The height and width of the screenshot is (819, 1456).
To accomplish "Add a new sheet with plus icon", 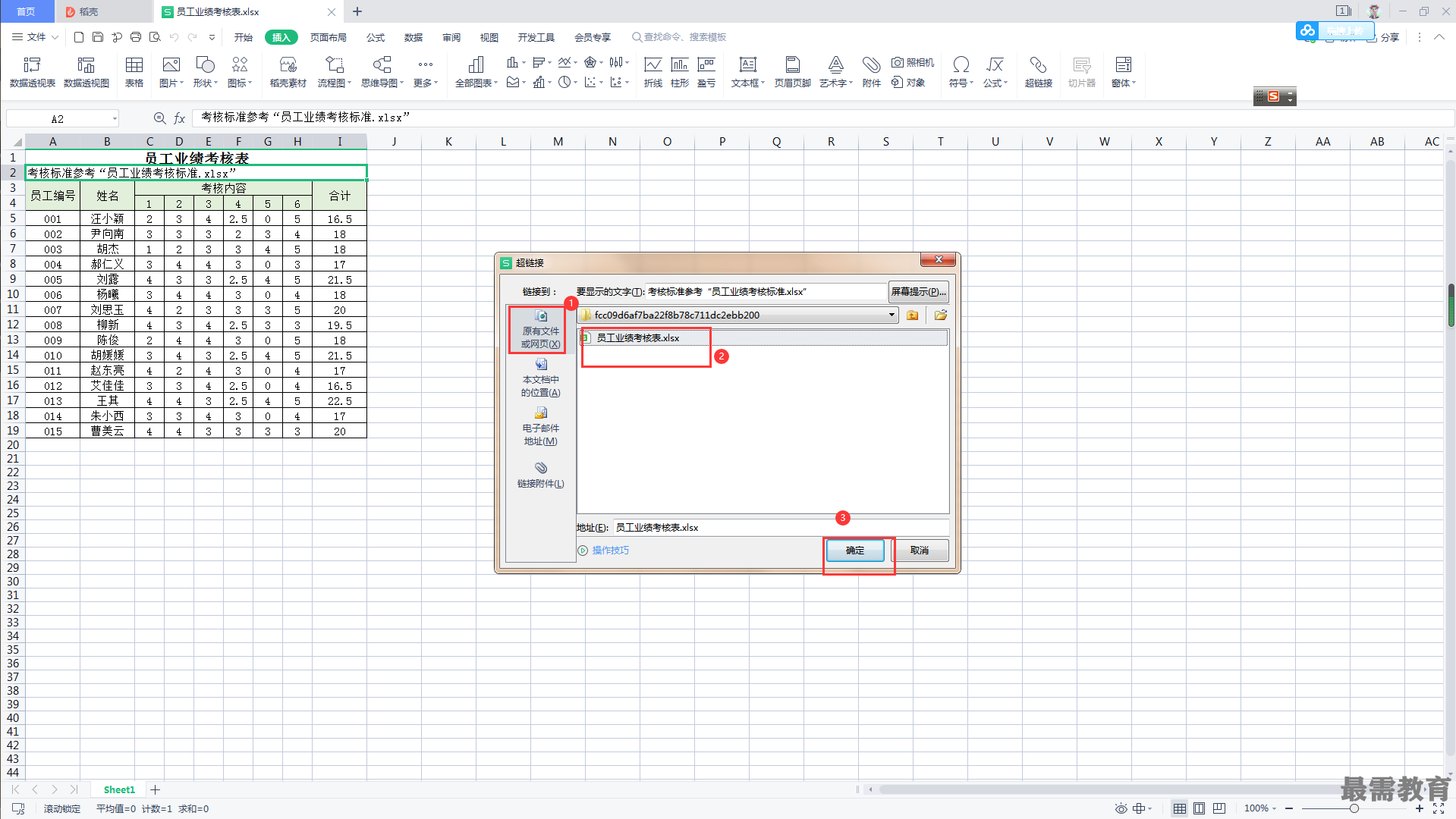I will [x=156, y=790].
